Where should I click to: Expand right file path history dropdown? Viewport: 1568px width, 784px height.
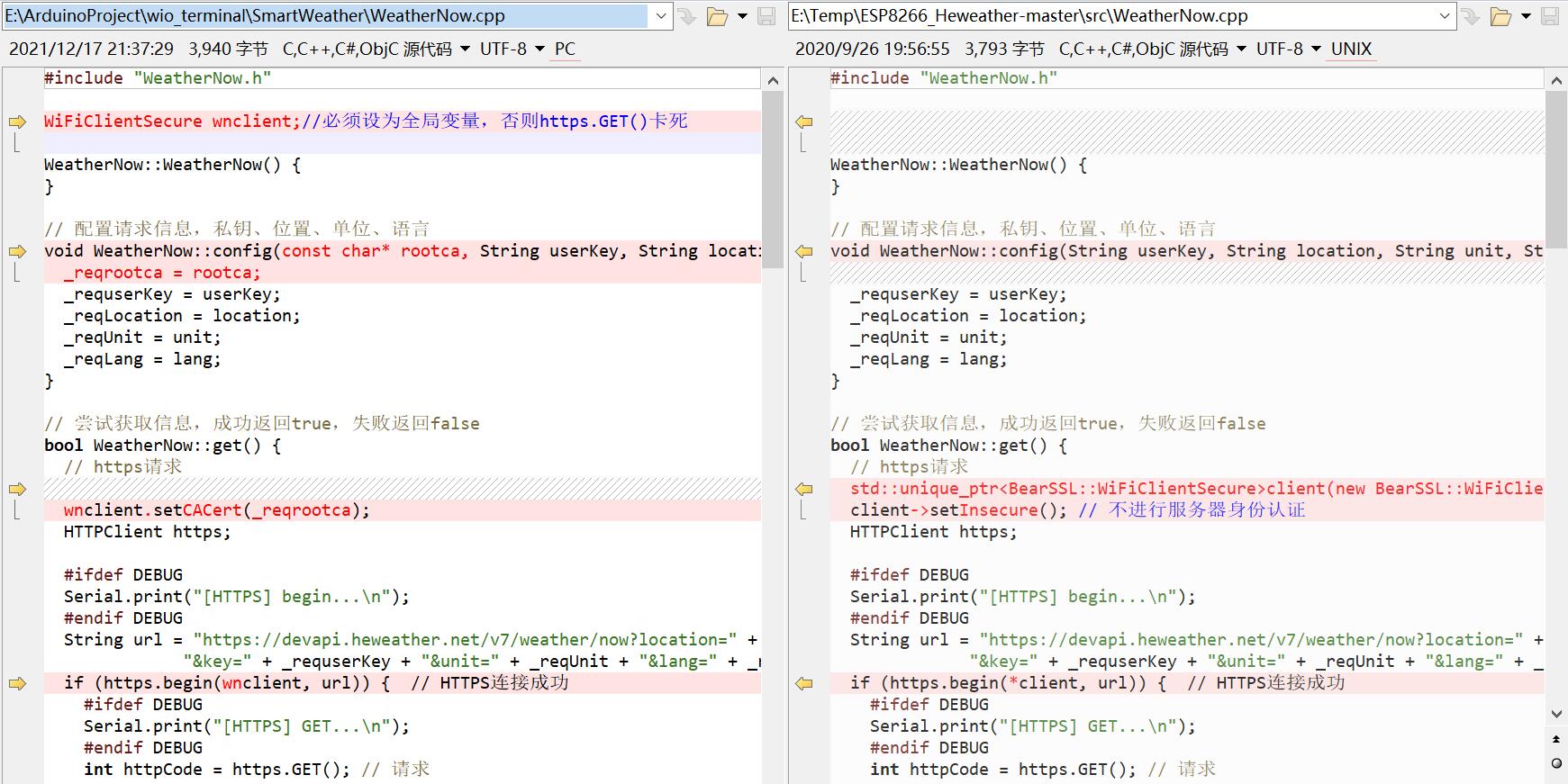[1445, 16]
